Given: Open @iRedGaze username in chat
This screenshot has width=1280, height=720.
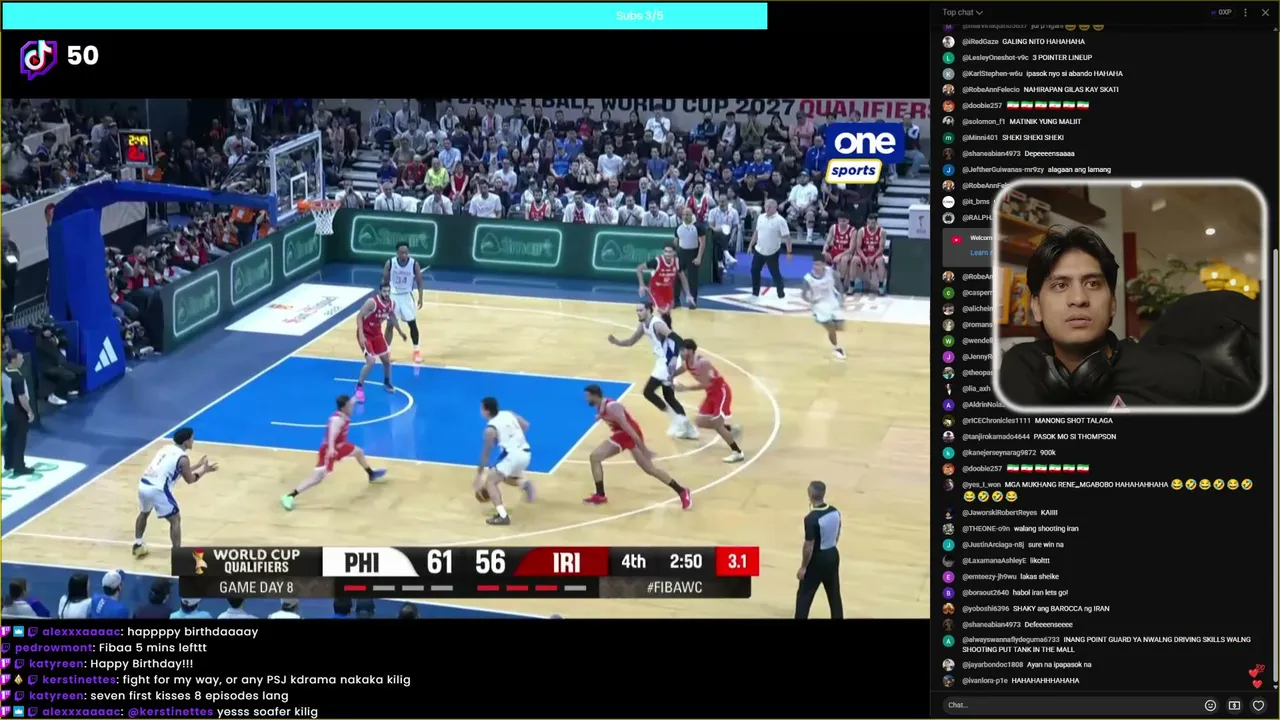Looking at the screenshot, I should pos(980,42).
